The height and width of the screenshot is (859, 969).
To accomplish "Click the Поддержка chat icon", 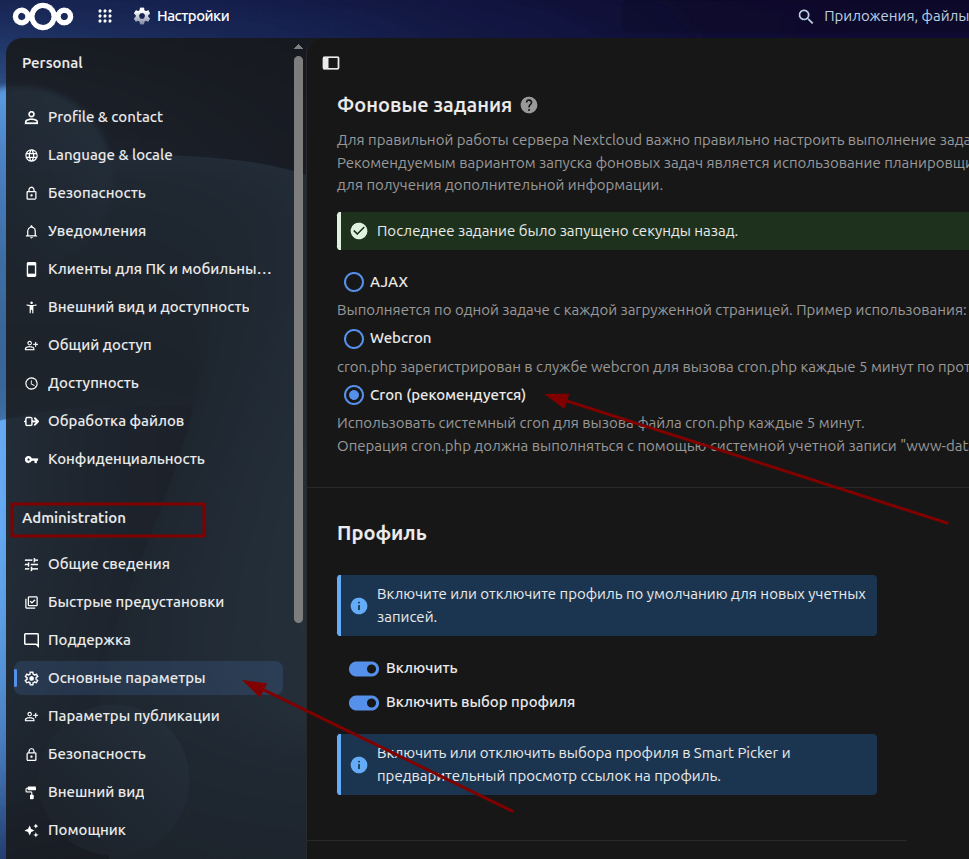I will click(32, 640).
